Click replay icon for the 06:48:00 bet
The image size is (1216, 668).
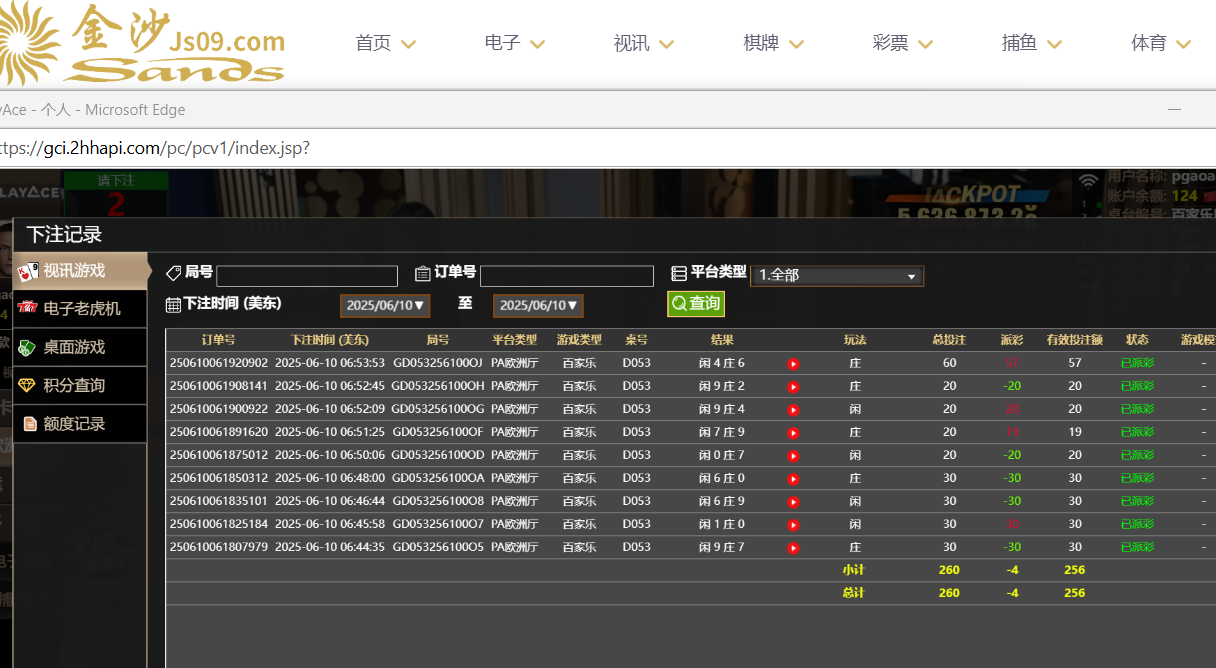coord(793,479)
